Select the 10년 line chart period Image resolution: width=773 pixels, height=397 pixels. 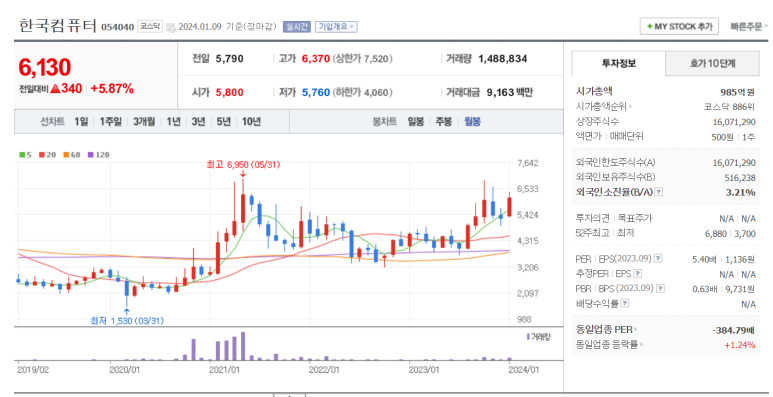(x=251, y=122)
